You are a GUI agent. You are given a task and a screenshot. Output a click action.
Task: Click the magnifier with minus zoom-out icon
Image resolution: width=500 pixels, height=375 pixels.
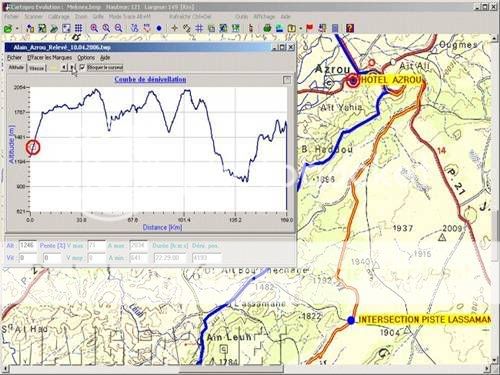[x=118, y=28]
